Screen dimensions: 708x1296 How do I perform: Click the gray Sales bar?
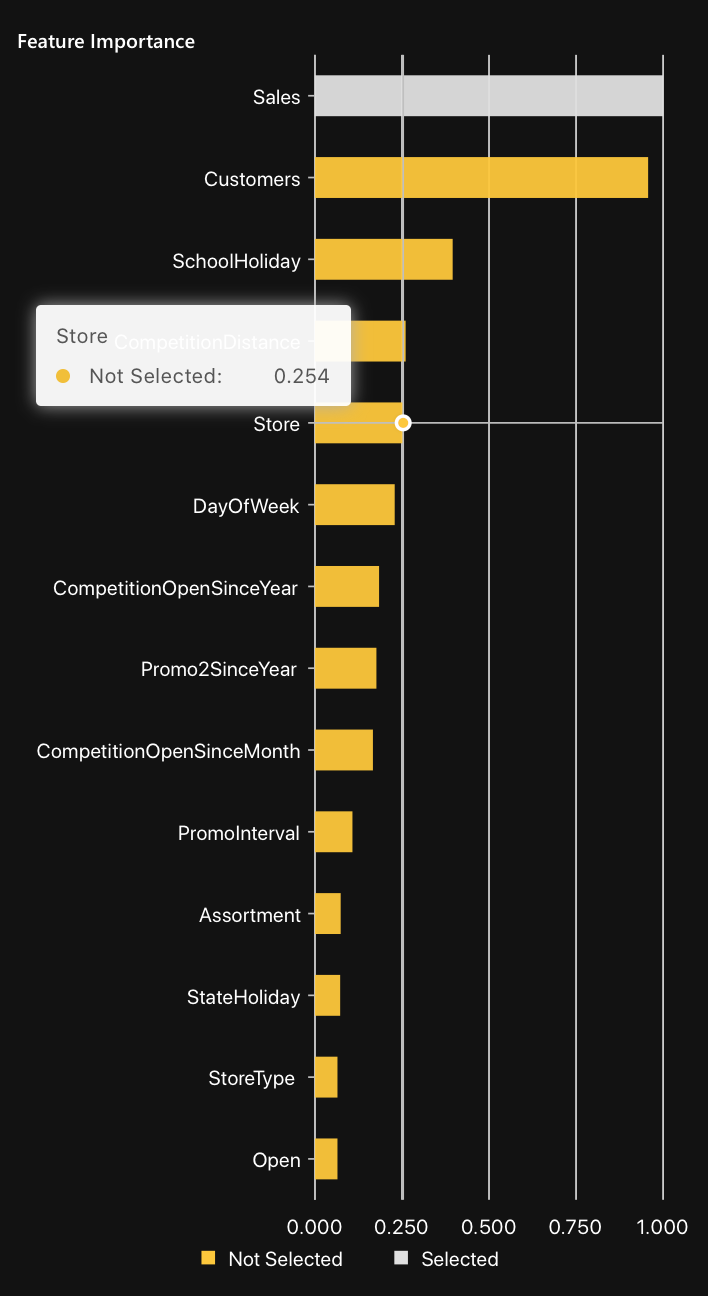coord(488,96)
